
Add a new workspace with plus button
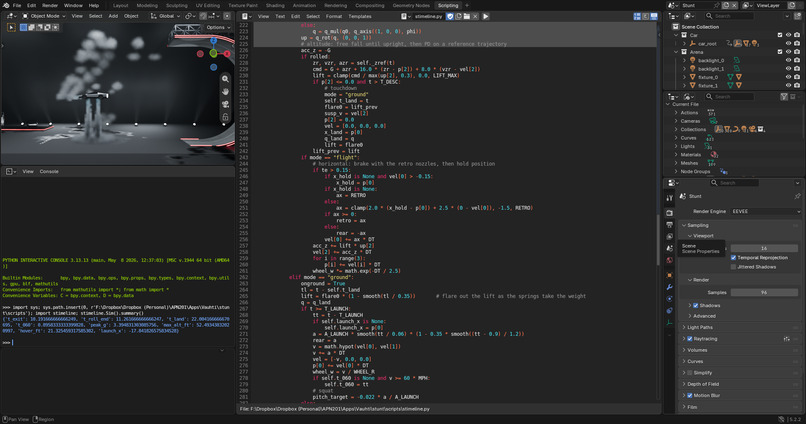point(467,5)
